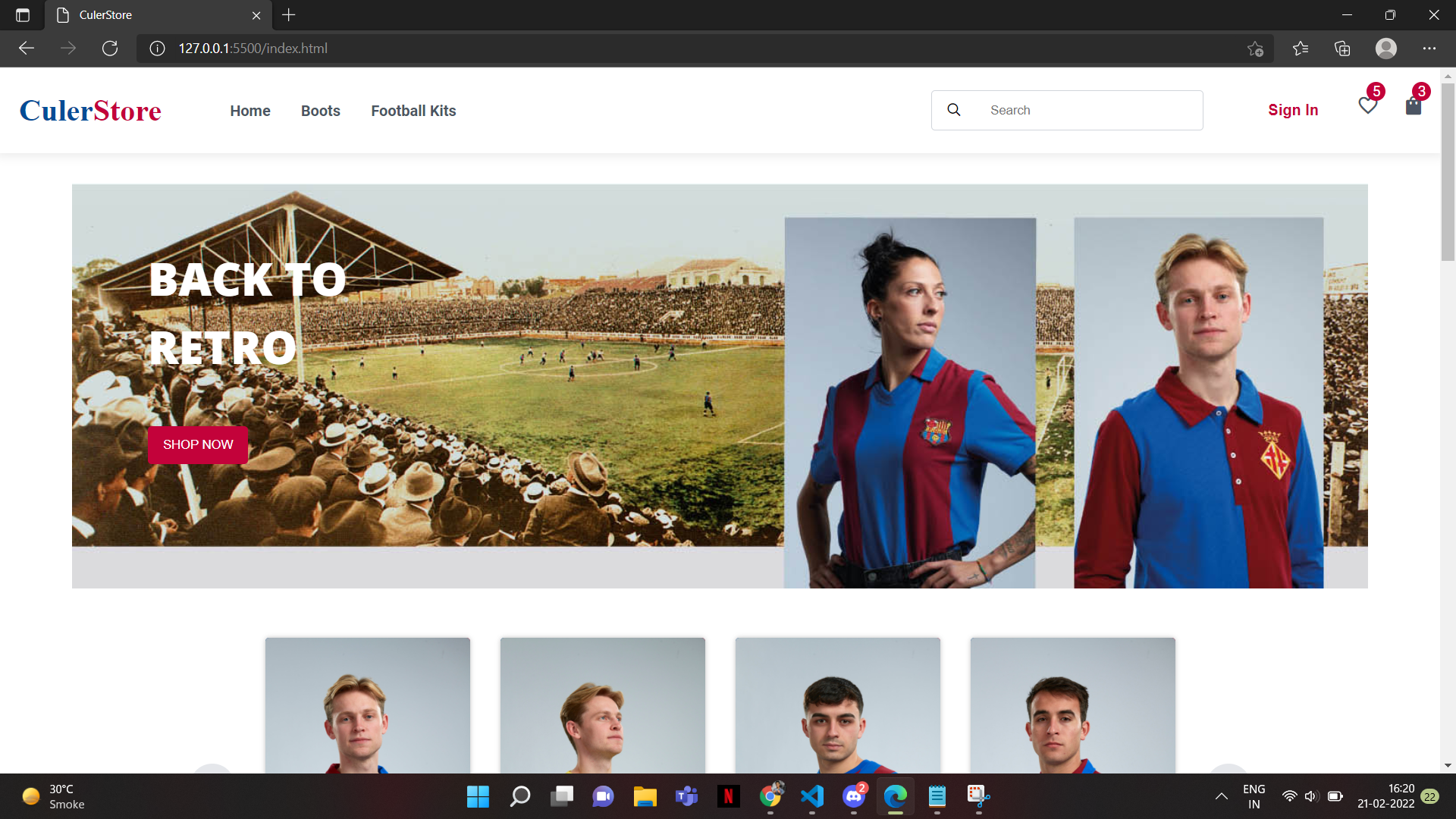The height and width of the screenshot is (819, 1456).
Task: Click the search magnifier icon
Action: 954,110
